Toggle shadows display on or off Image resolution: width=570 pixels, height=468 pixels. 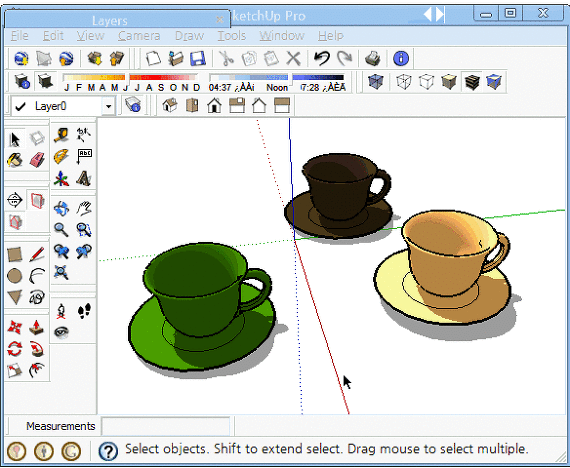[x=45, y=81]
